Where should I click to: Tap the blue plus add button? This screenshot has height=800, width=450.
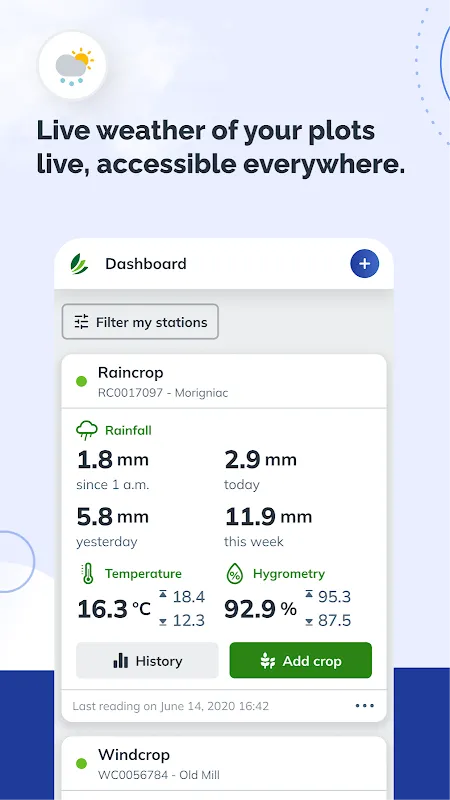(364, 264)
